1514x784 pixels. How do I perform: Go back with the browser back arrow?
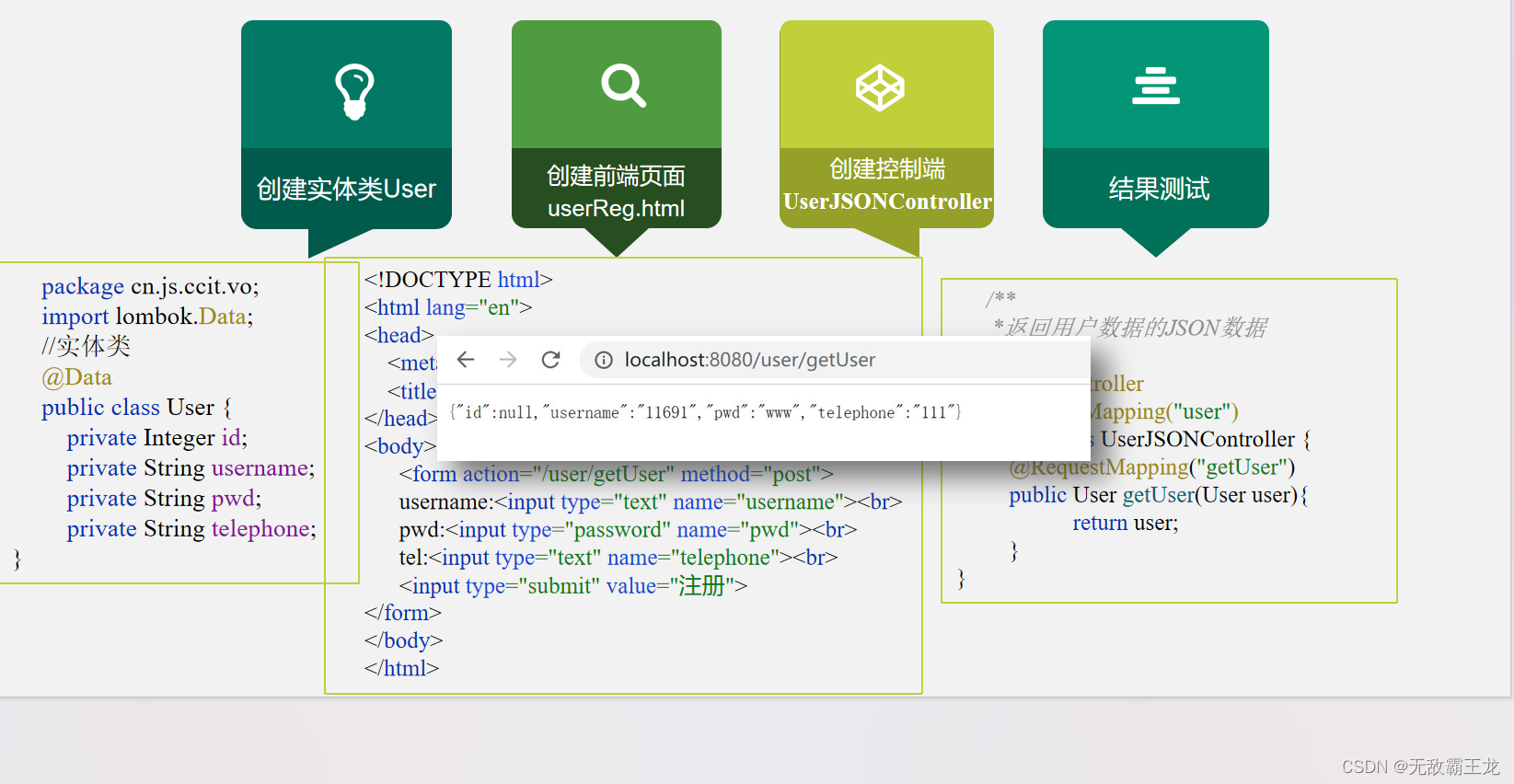coord(466,360)
